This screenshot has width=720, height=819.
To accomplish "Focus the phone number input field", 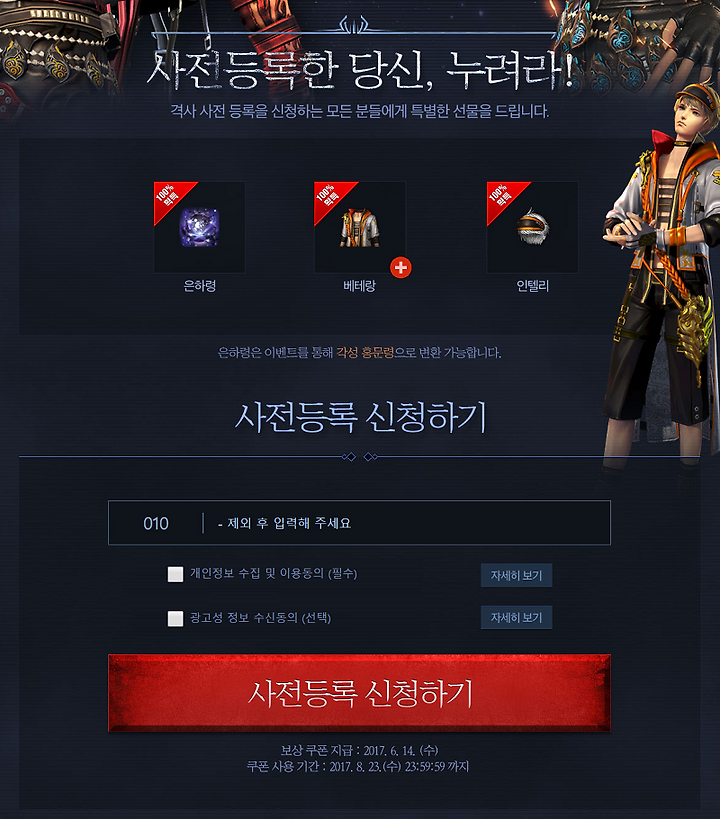I will coord(406,523).
